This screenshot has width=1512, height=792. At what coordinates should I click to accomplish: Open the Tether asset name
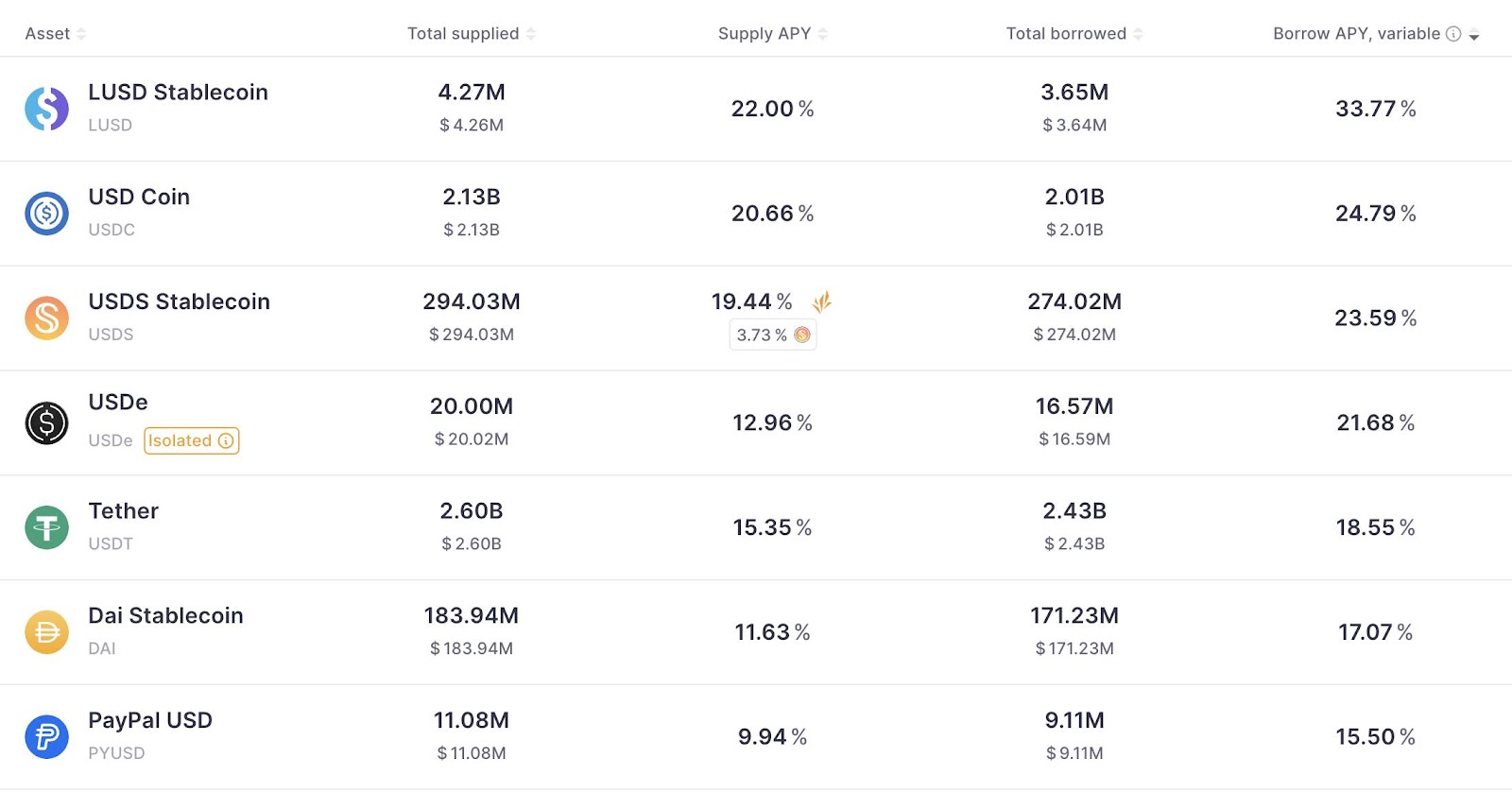pyautogui.click(x=124, y=511)
